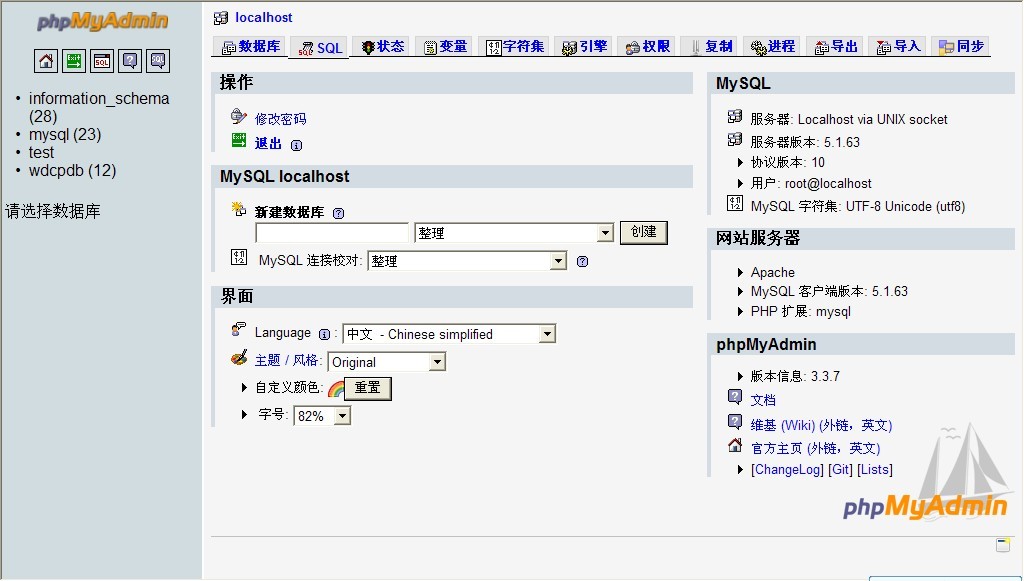Open the new database collation 整理 dropdown
The image size is (1024, 581).
click(514, 233)
